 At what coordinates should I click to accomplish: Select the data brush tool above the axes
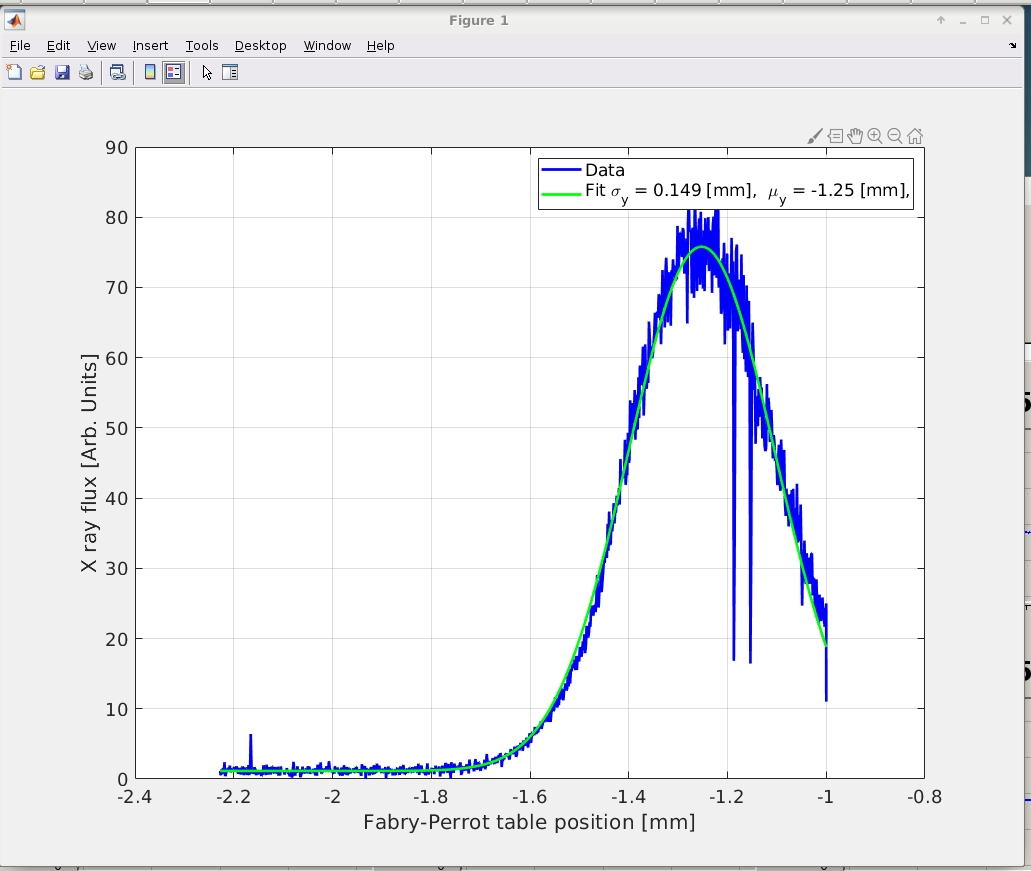pos(815,136)
